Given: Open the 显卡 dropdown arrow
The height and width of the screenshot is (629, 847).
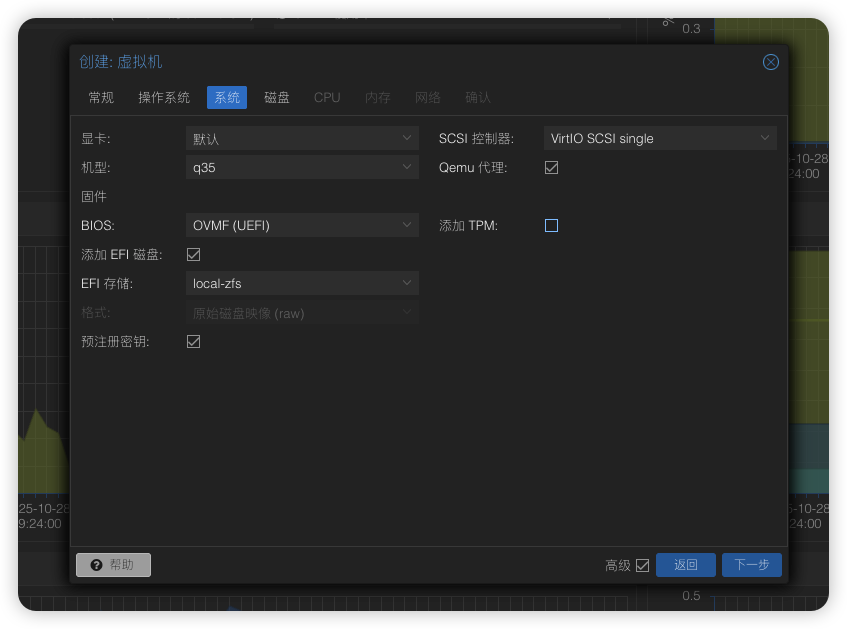Looking at the screenshot, I should [407, 138].
